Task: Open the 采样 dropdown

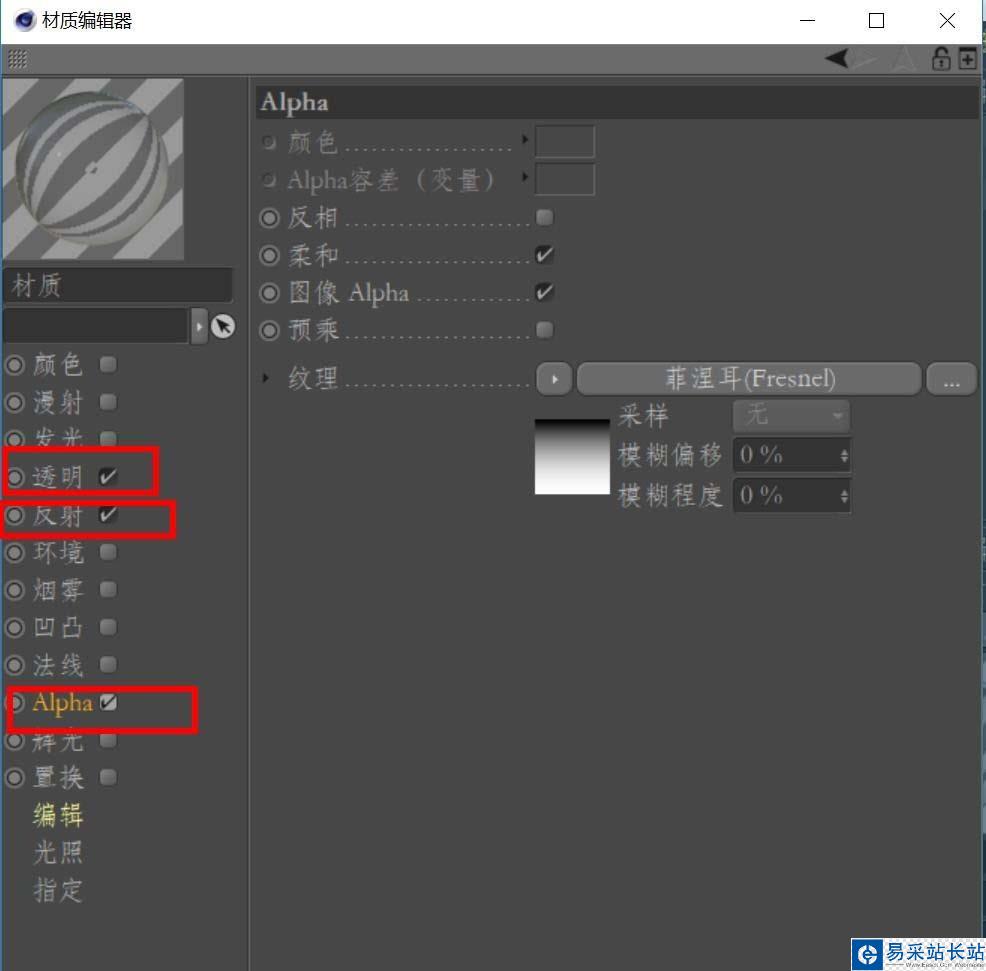Action: point(792,416)
